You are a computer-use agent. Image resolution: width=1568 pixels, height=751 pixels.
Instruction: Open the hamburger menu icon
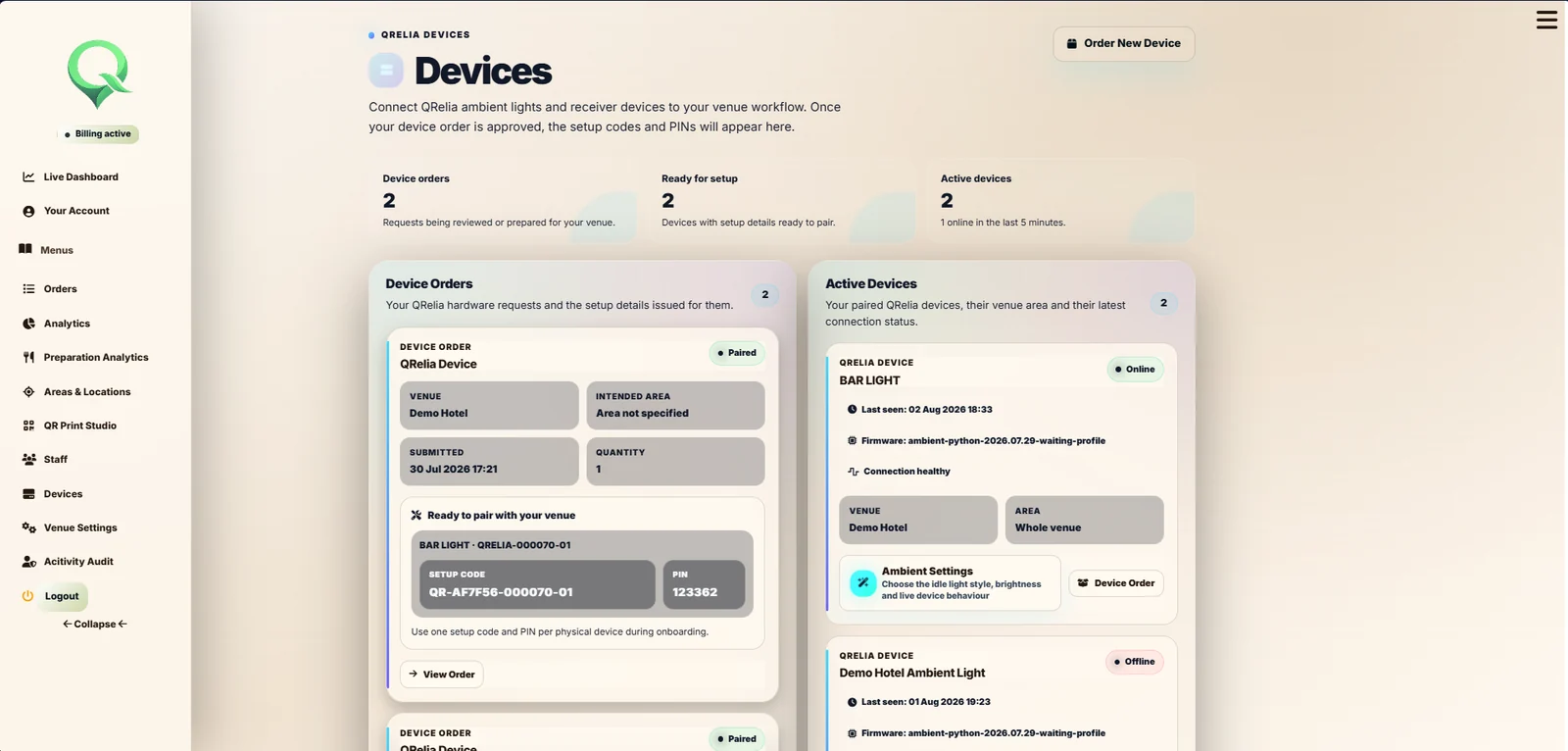coord(1546,20)
